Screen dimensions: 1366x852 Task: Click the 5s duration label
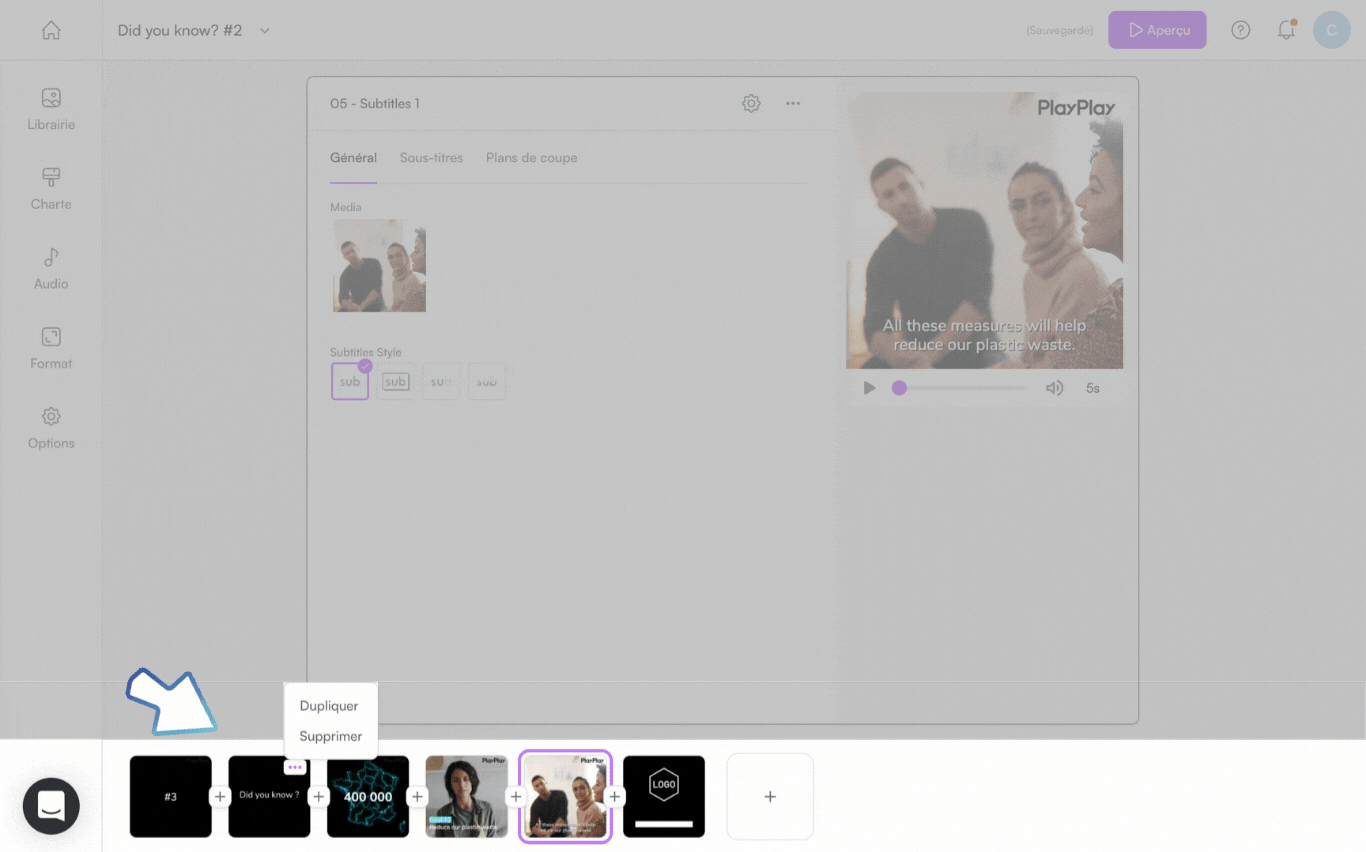(x=1093, y=388)
